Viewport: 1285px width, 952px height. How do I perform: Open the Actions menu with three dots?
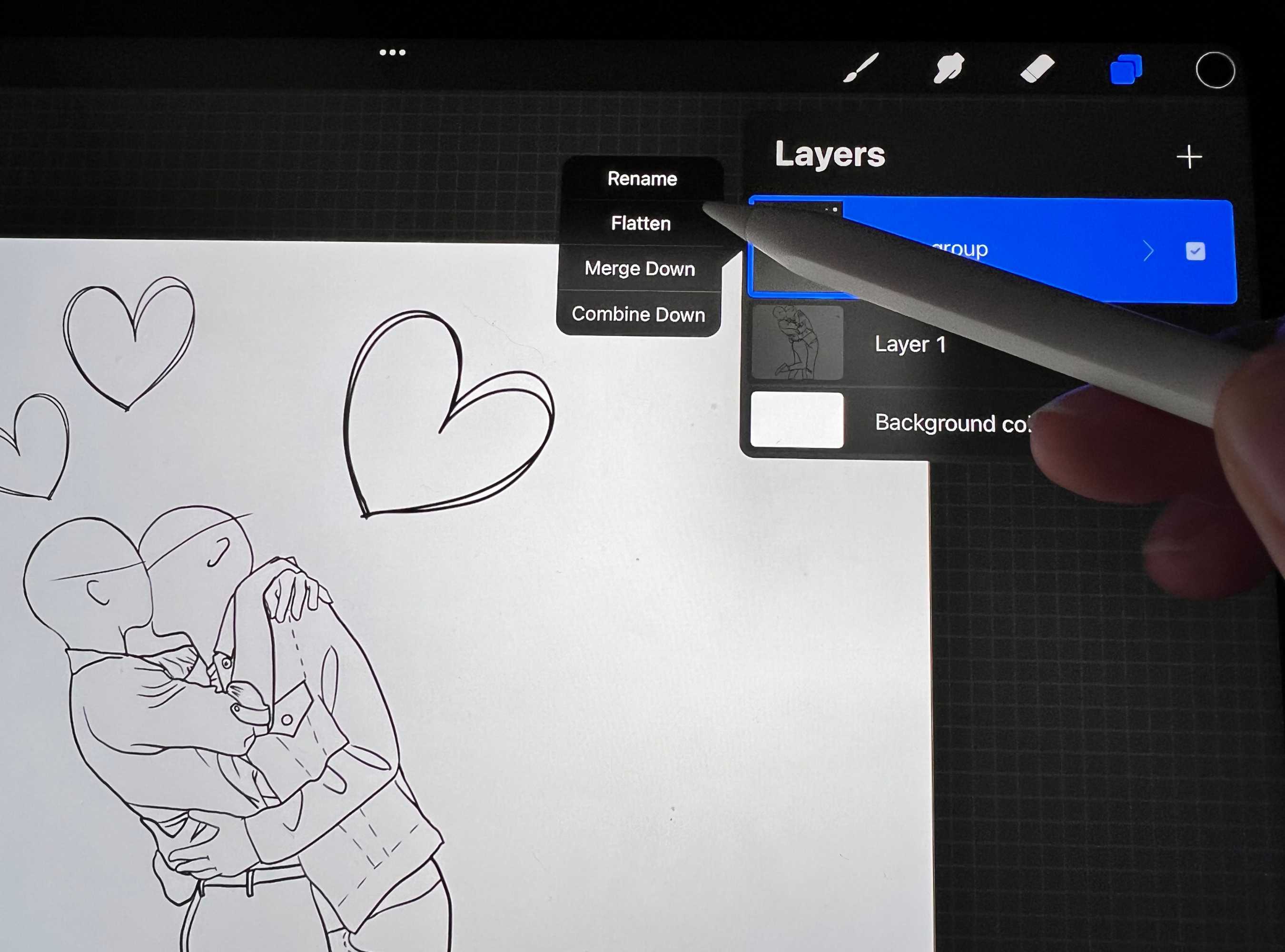coord(393,51)
